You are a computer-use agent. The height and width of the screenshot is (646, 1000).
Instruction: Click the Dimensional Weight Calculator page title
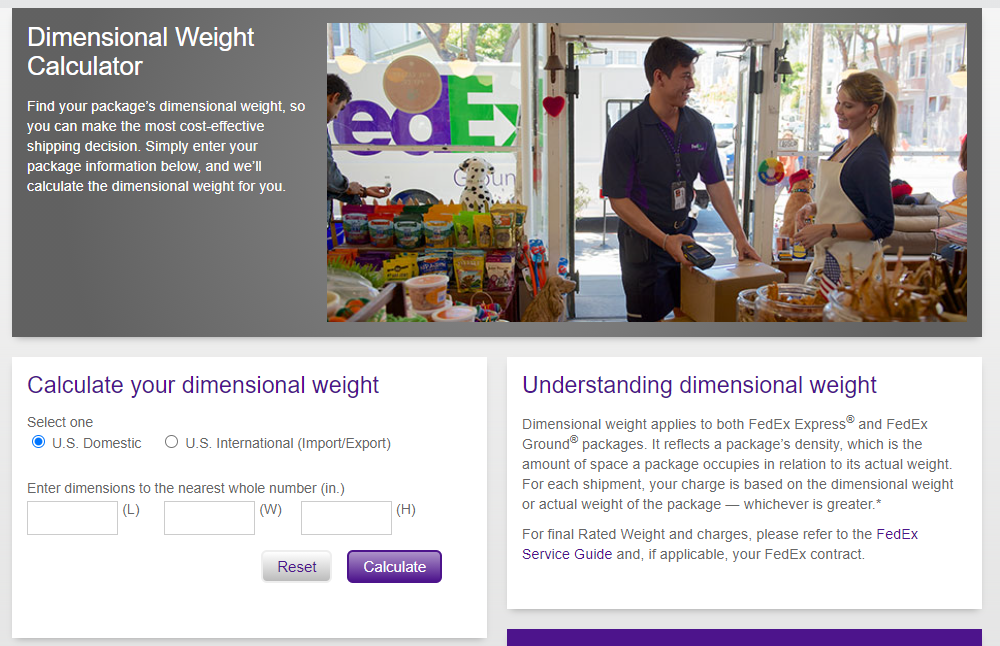[140, 51]
